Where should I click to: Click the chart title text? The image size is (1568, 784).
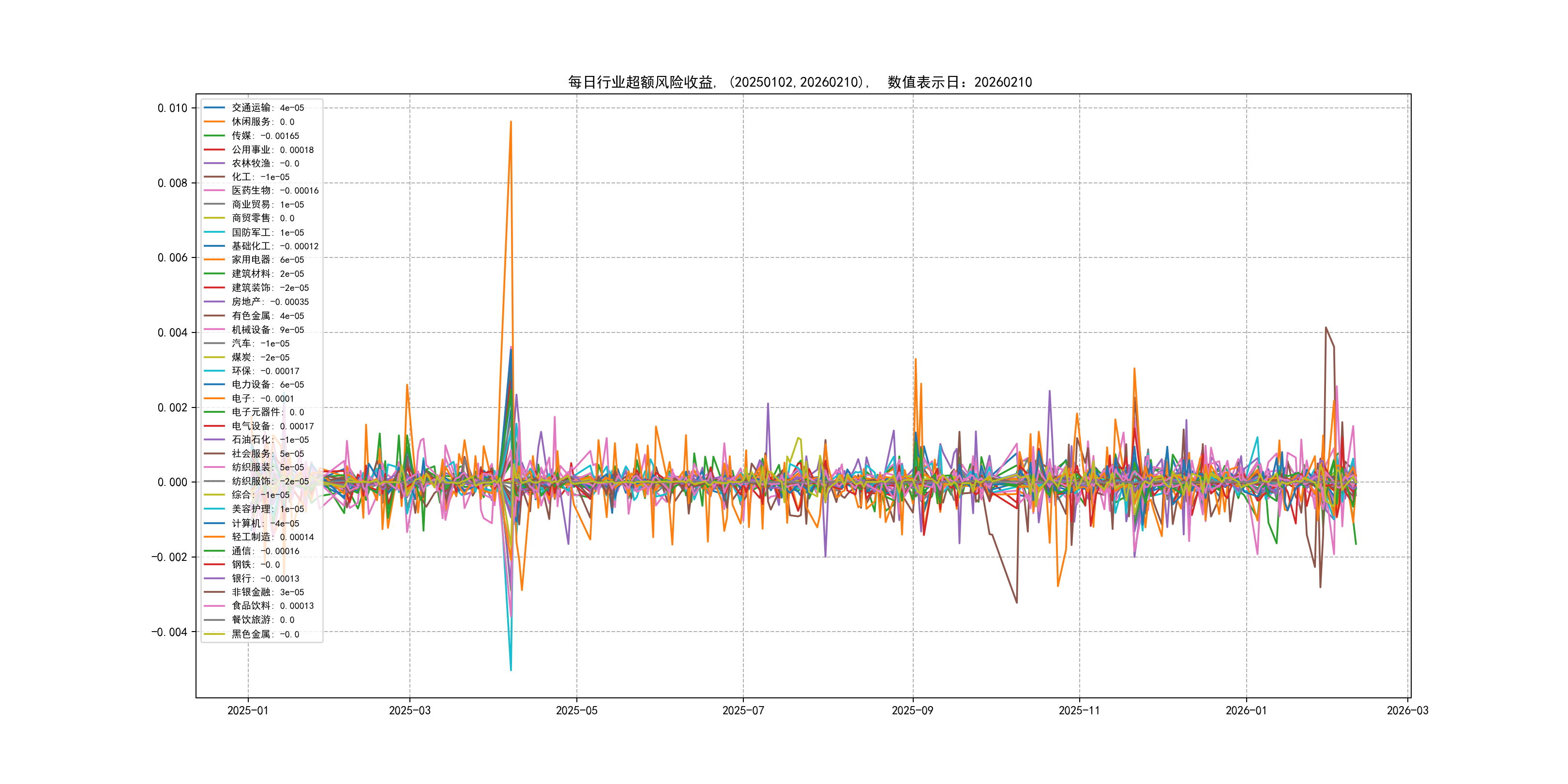click(x=800, y=82)
